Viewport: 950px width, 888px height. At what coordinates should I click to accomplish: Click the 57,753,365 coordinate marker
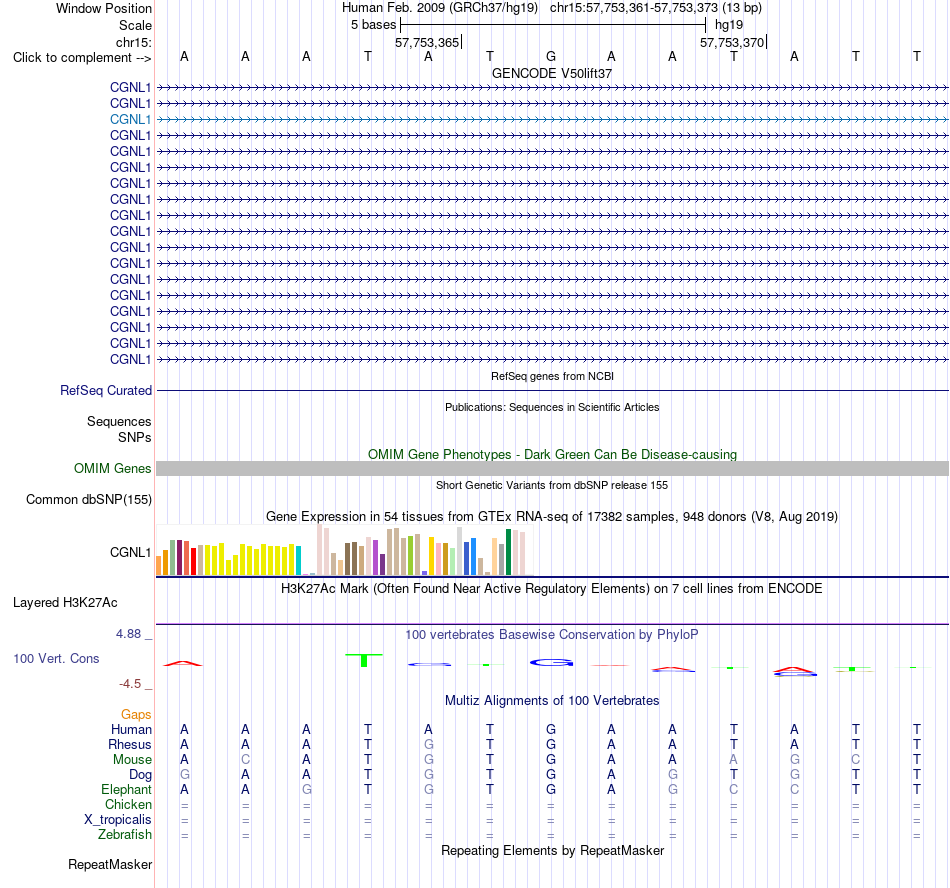click(427, 42)
